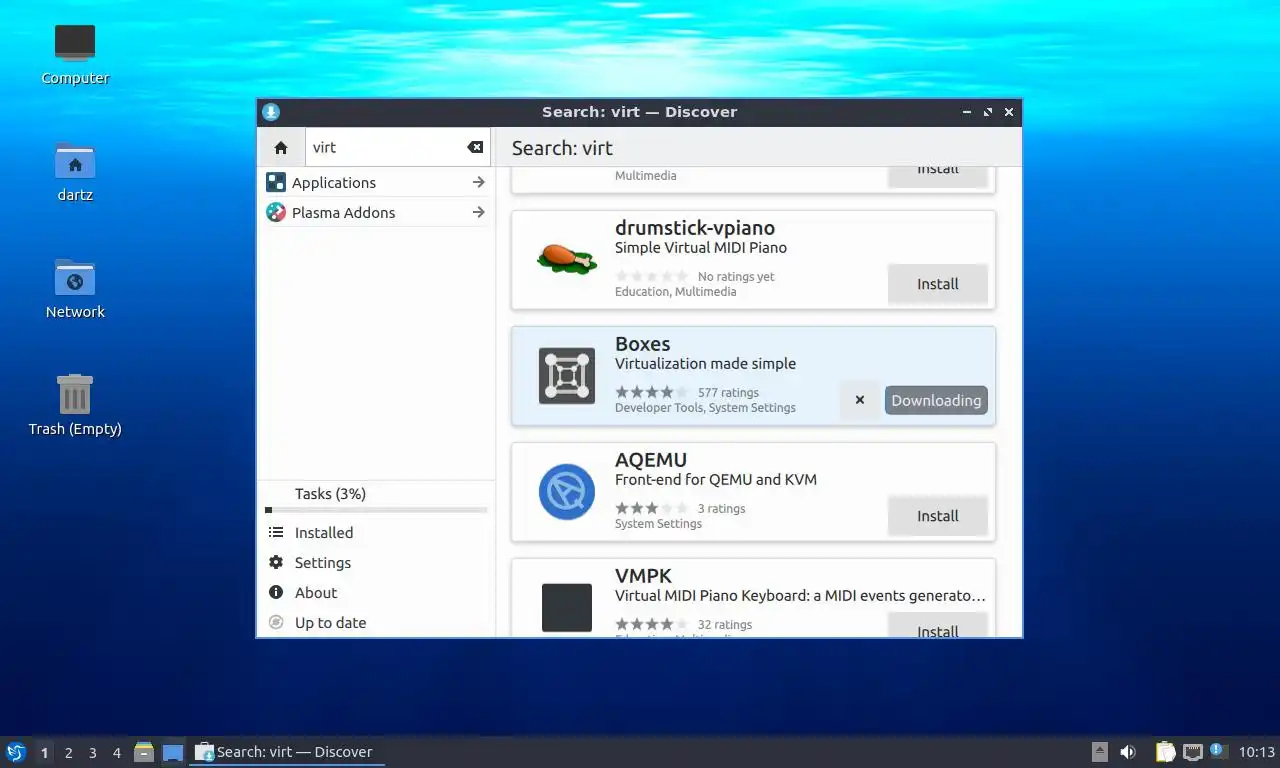This screenshot has width=1280, height=768.
Task: Install drumstick-vpiano
Action: pyautogui.click(x=938, y=284)
